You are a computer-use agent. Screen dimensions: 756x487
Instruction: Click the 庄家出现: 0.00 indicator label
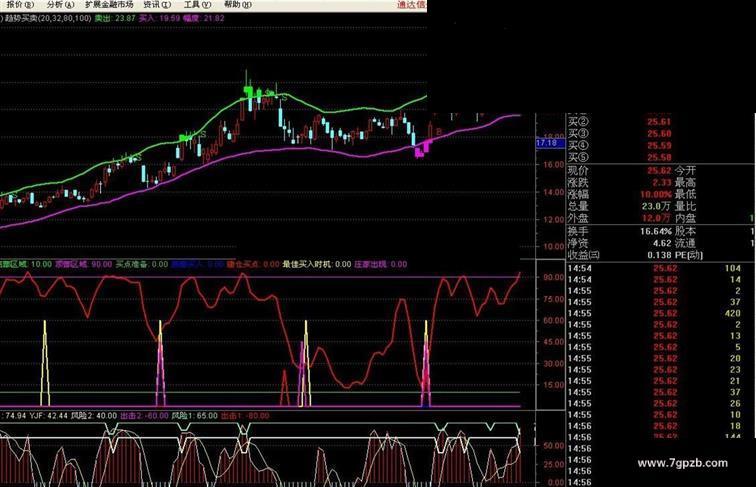381,264
